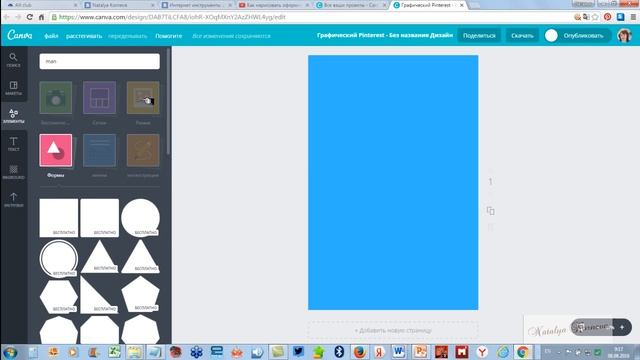The image size is (640, 360).
Task: Add the white hexagon shape
Action: [x=59, y=297]
